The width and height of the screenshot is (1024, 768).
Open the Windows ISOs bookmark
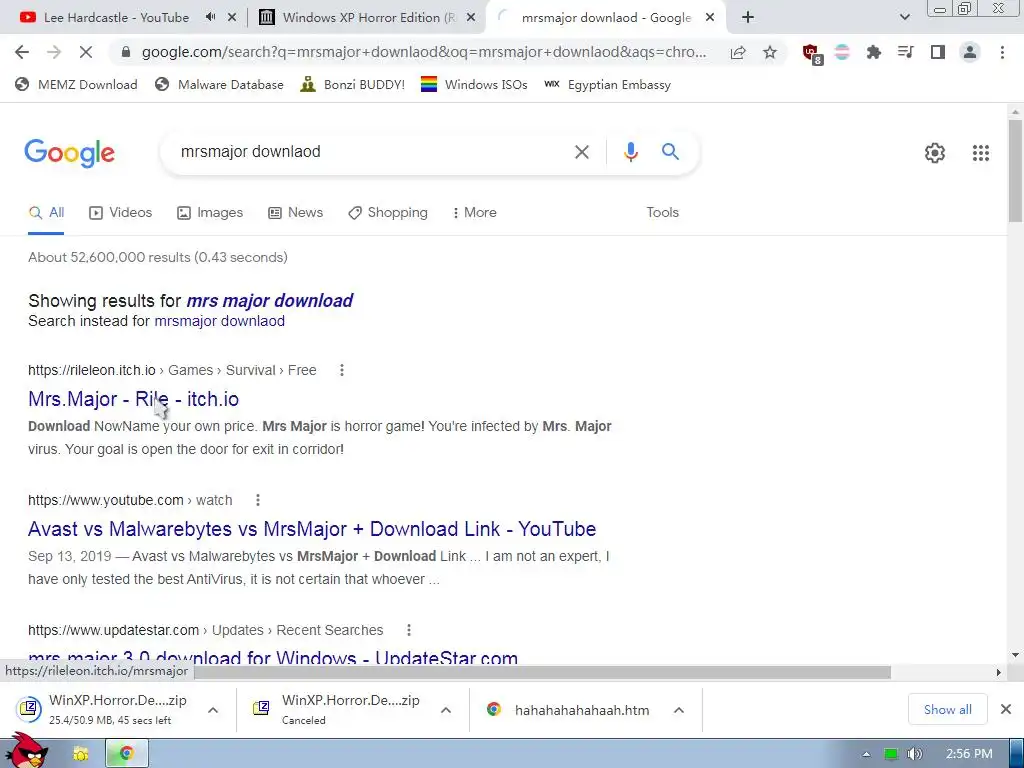click(474, 85)
